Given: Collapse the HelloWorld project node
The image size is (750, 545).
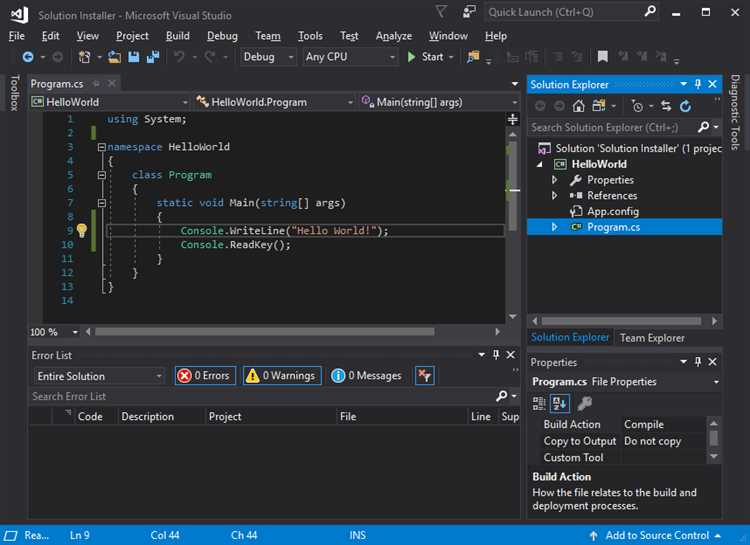Looking at the screenshot, I should pos(540,165).
